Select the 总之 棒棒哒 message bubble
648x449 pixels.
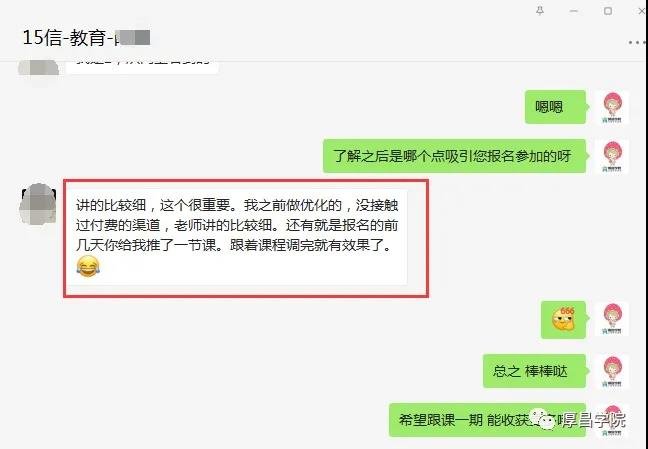[534, 371]
